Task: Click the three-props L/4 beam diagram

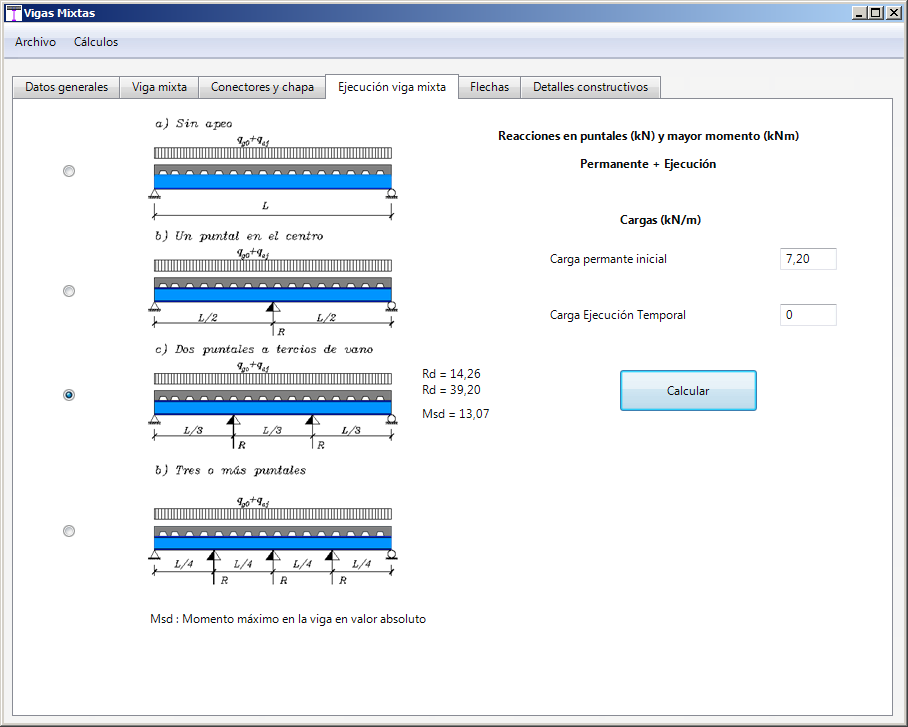Action: click(273, 540)
